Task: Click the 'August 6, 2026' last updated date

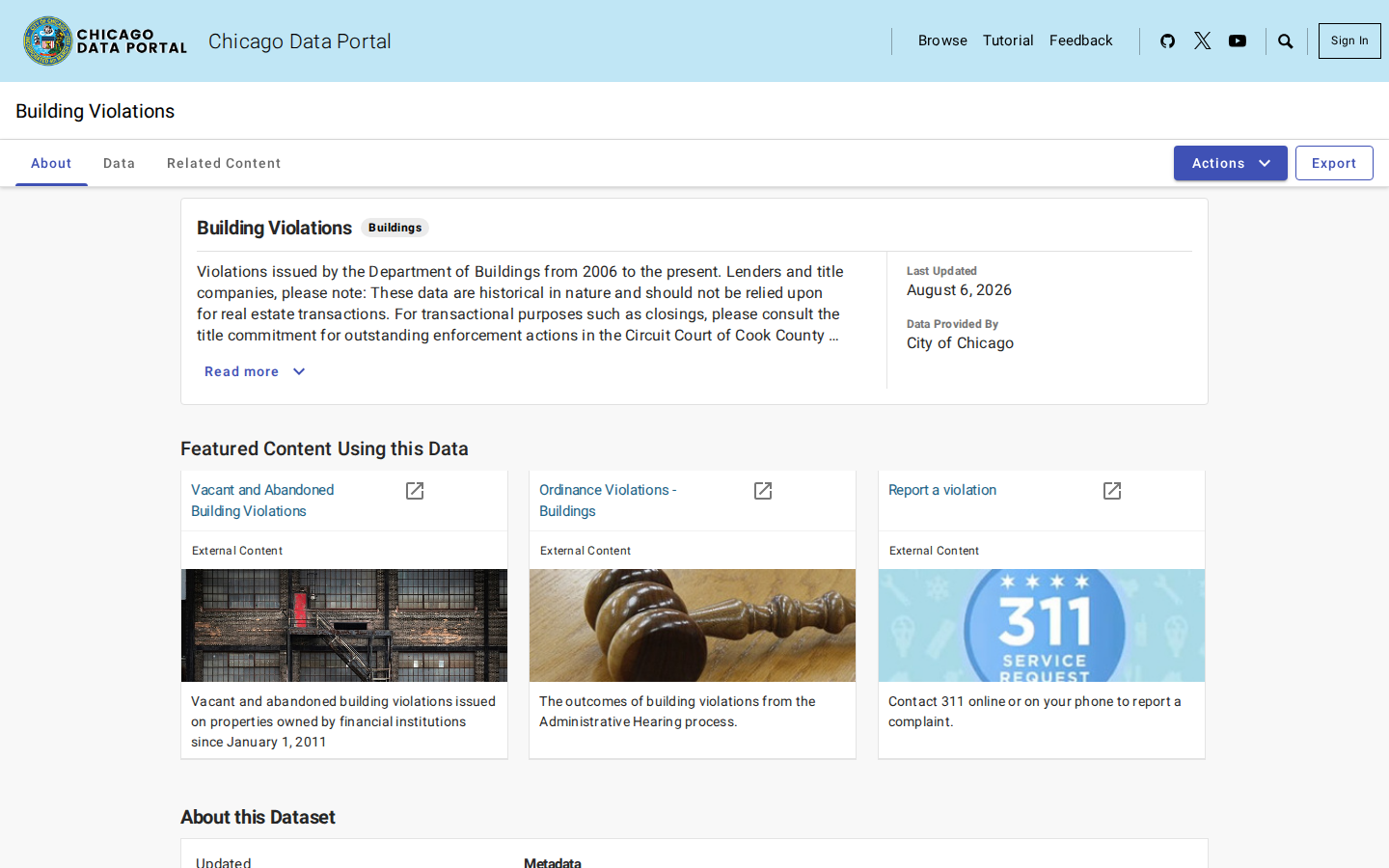Action: [959, 290]
